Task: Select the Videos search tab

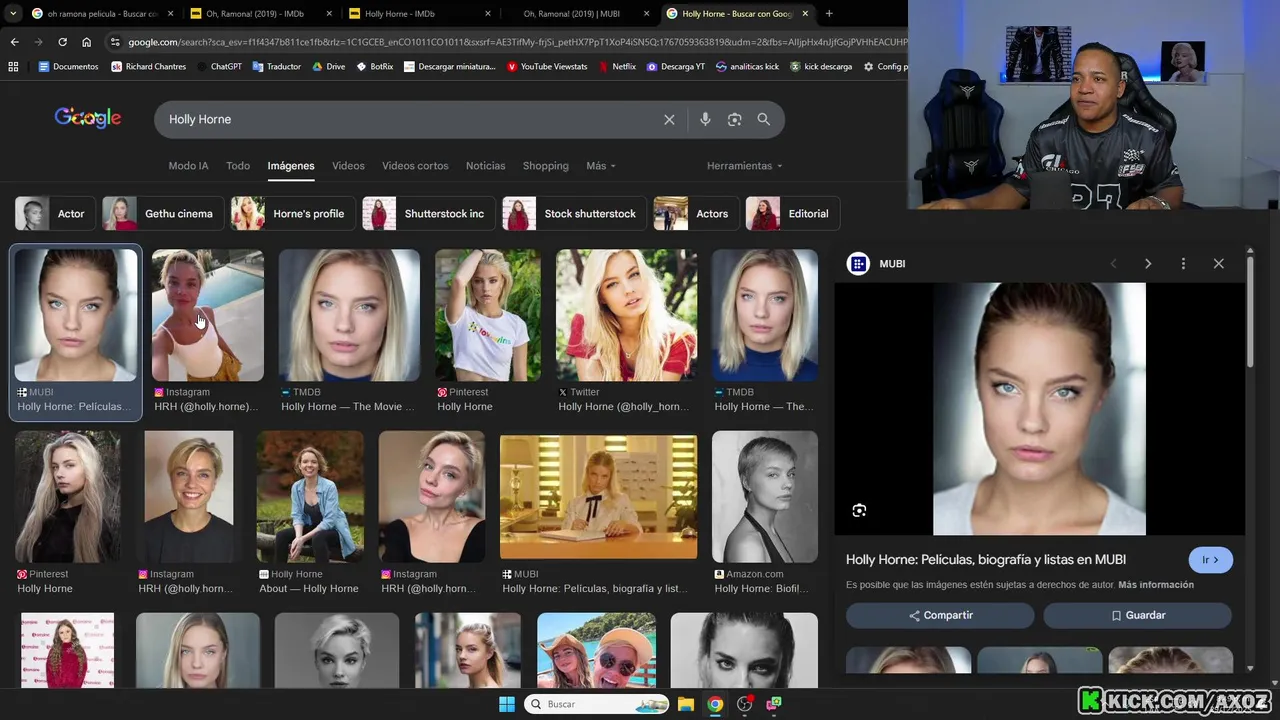Action: [x=348, y=166]
